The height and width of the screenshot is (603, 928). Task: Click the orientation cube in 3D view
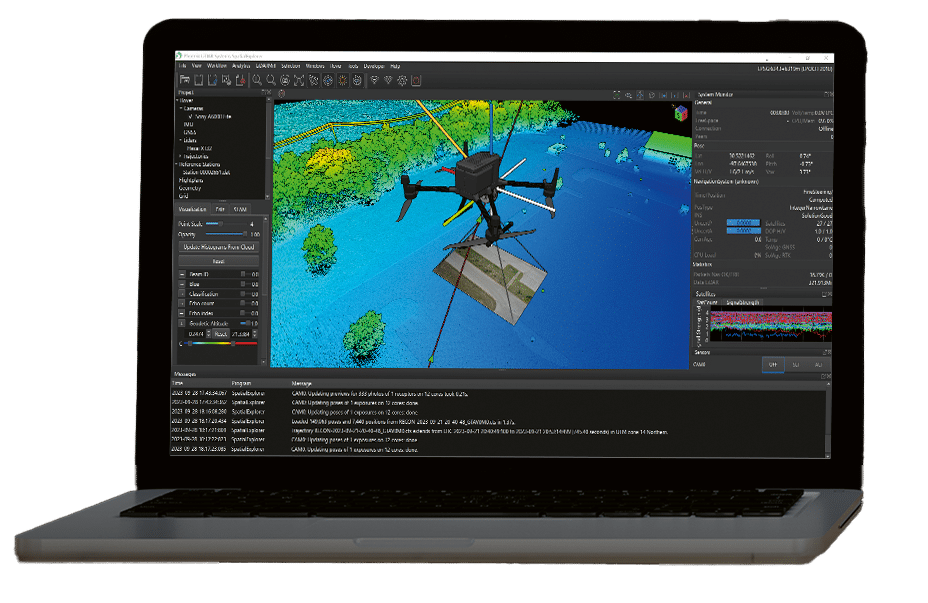coord(680,112)
